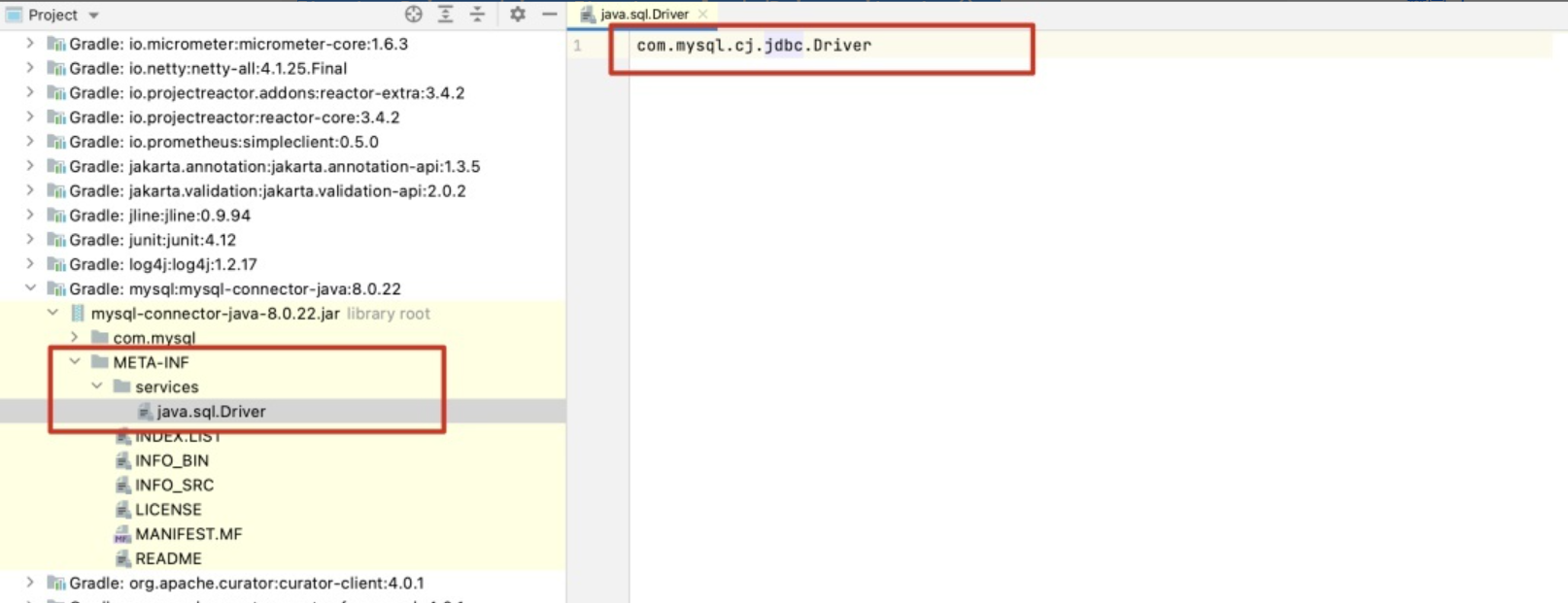Open Project panel settings gear
The width and height of the screenshot is (1568, 603).
coord(518,15)
